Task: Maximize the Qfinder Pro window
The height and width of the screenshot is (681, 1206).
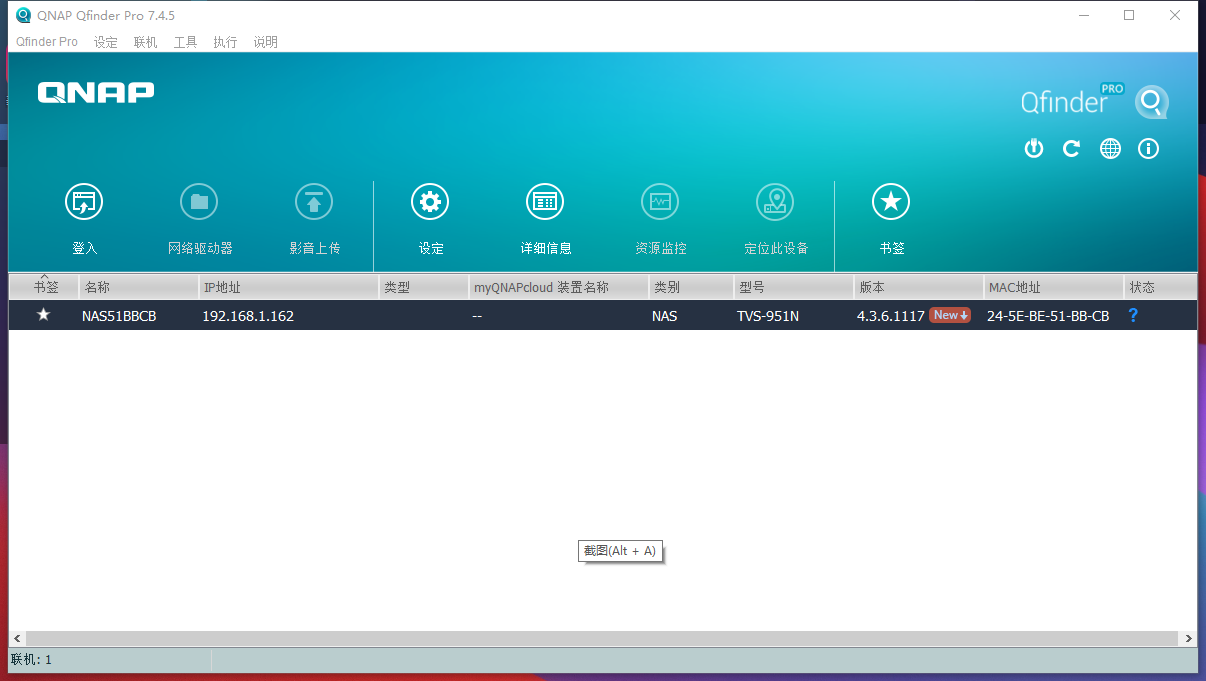Action: click(x=1129, y=15)
